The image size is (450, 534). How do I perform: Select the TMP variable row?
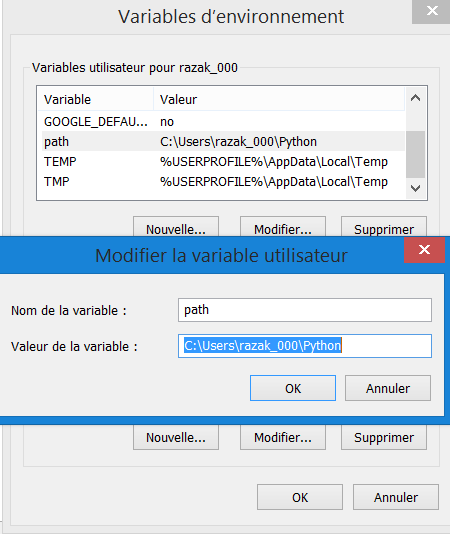pos(223,182)
